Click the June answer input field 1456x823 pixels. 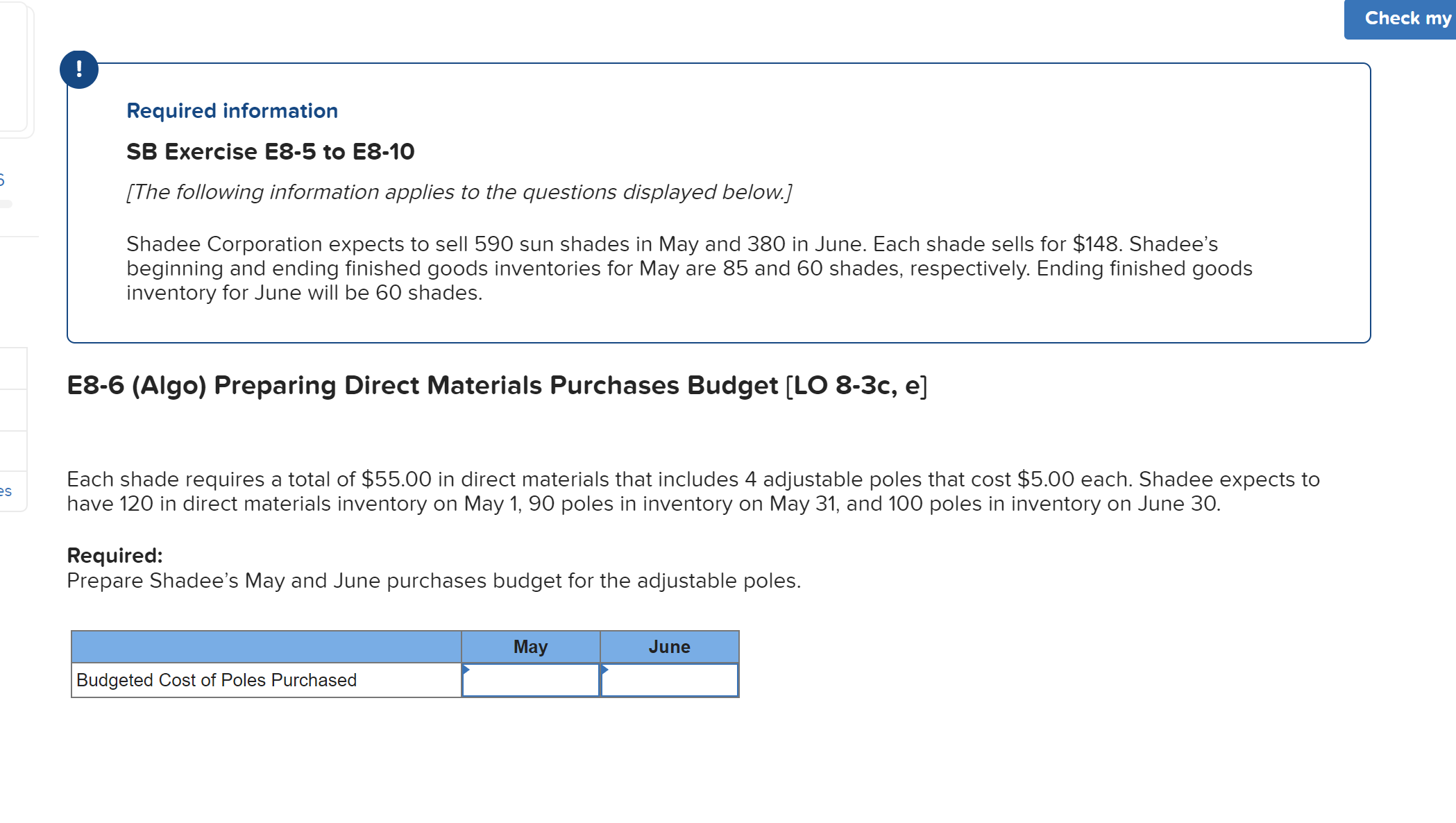click(669, 681)
